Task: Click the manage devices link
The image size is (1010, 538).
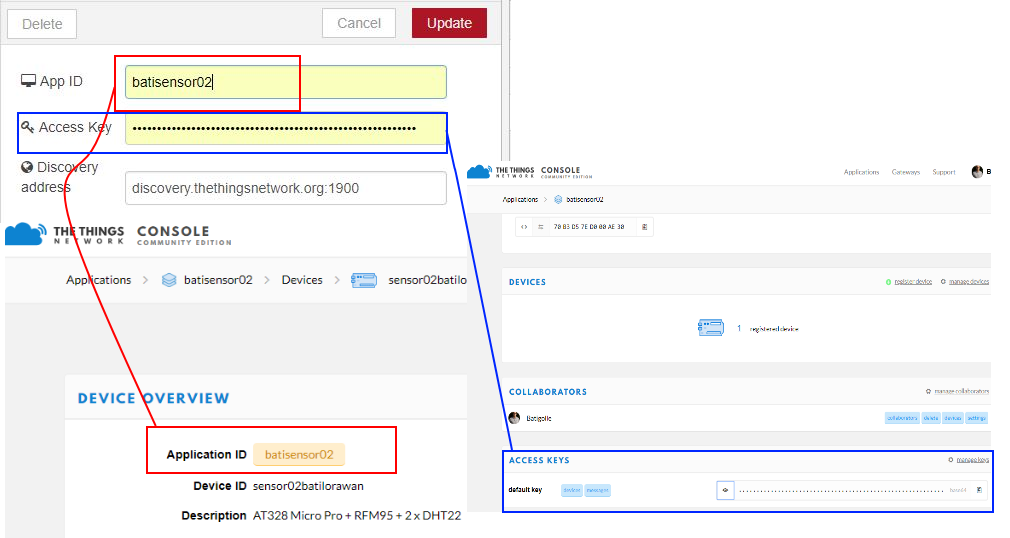Action: pyautogui.click(x=968, y=282)
